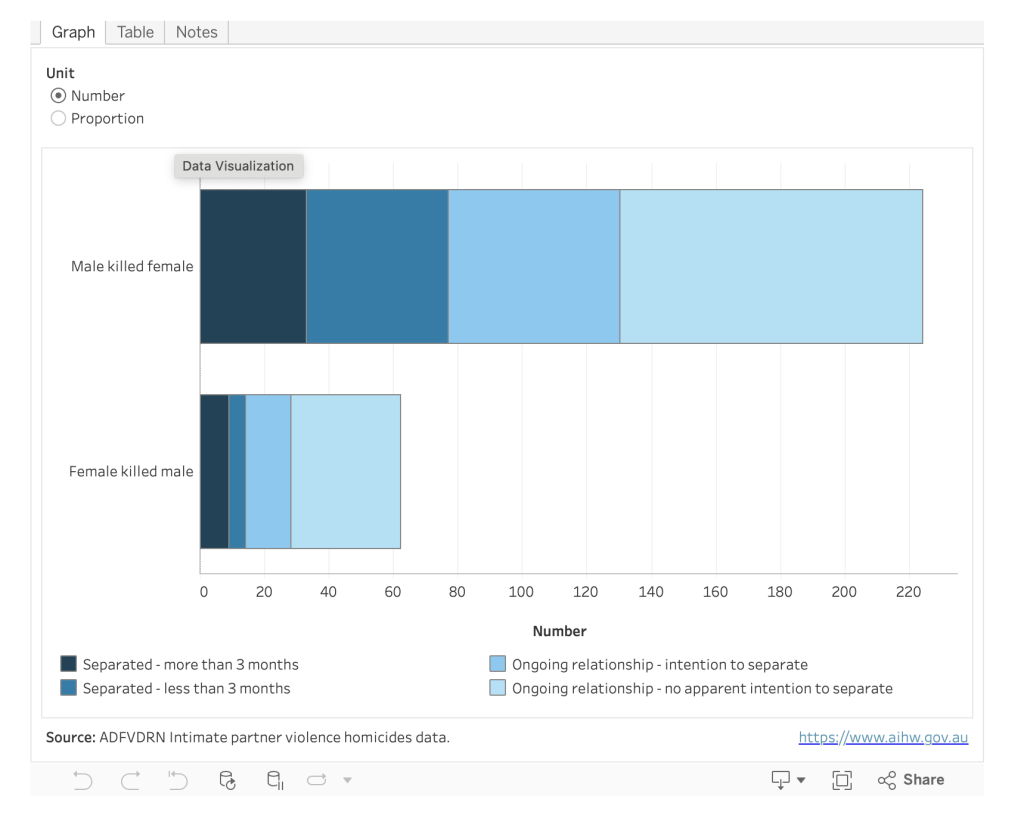
Task: Open the aihw.gov.au source link
Action: click(x=882, y=738)
